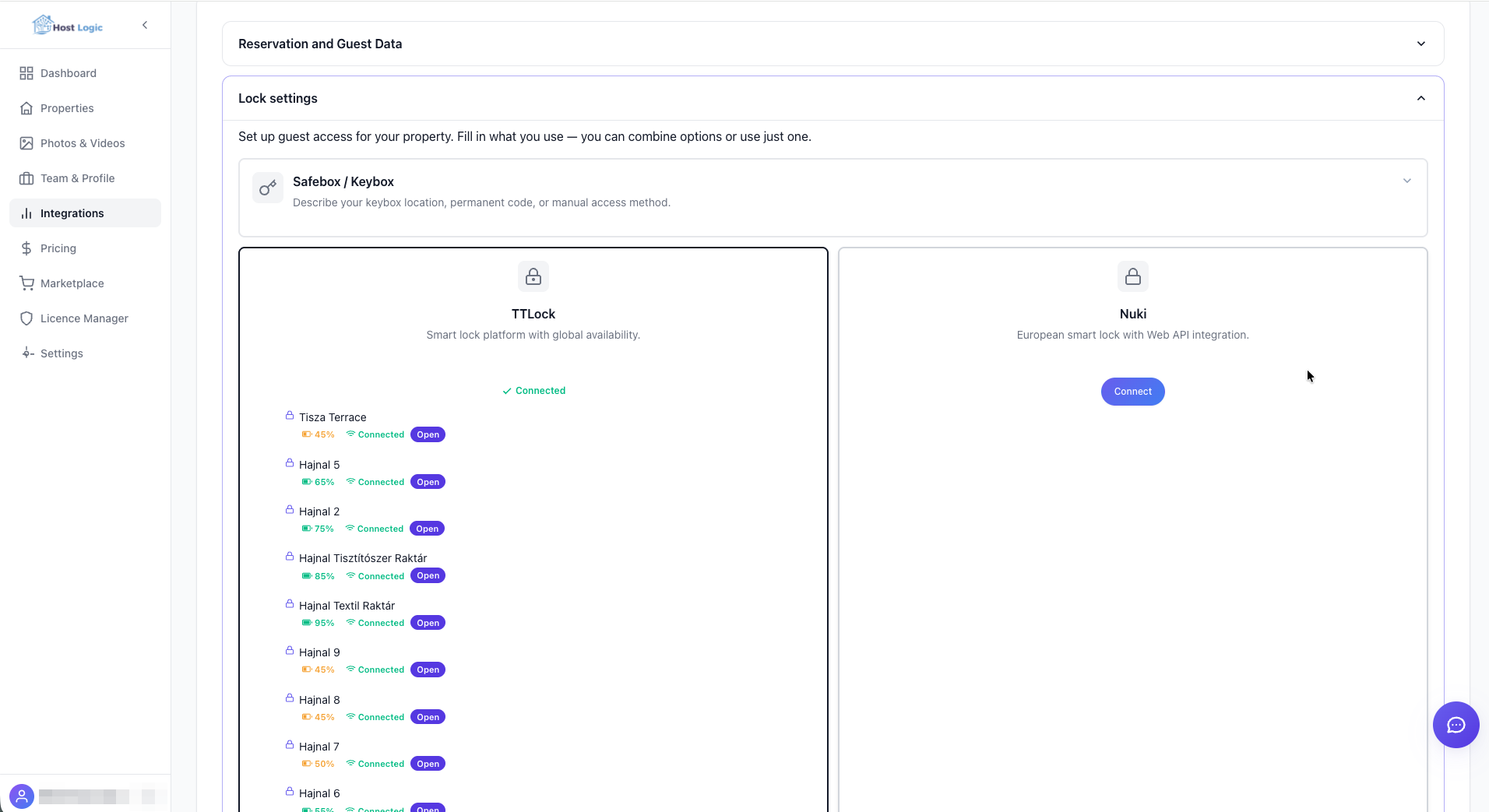Click the TTLock card title

coord(533,314)
